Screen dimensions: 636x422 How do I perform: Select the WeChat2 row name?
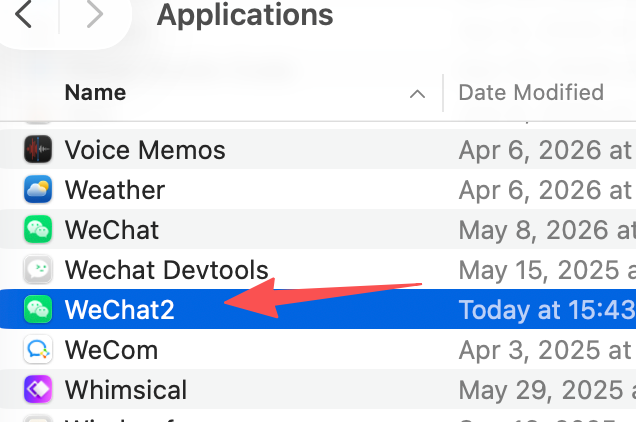(120, 310)
